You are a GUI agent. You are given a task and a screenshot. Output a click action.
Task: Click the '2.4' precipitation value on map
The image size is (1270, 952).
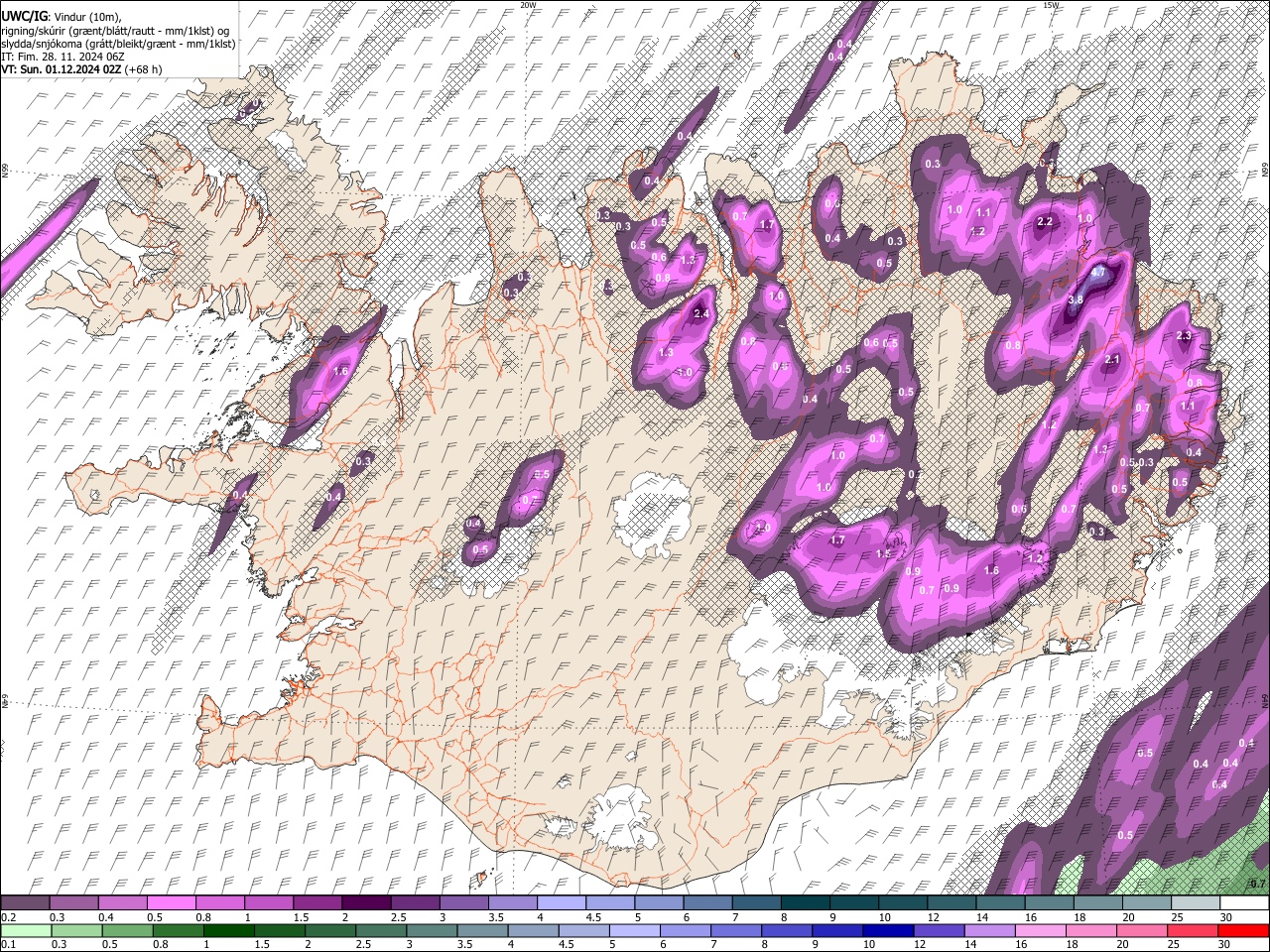click(701, 314)
